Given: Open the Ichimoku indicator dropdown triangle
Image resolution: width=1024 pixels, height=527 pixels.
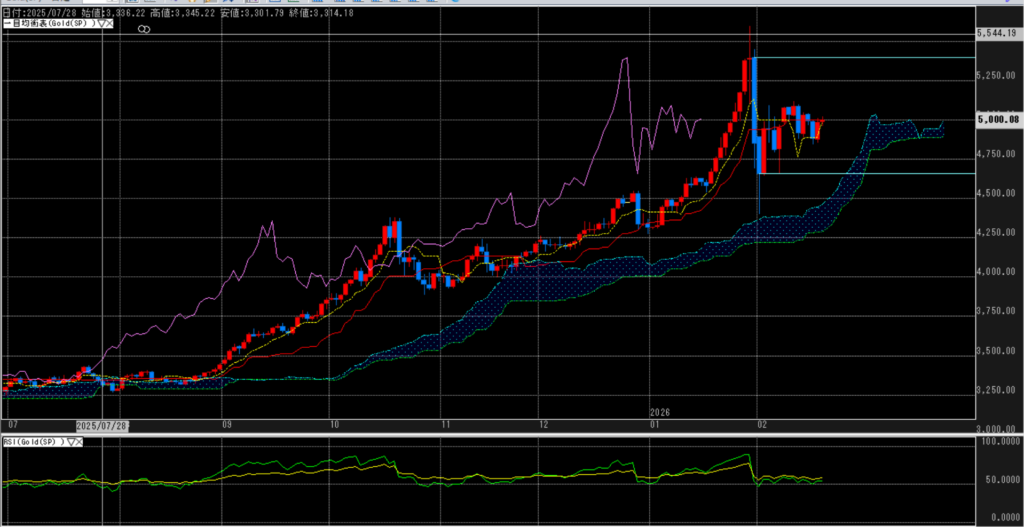Looking at the screenshot, I should click(x=100, y=22).
